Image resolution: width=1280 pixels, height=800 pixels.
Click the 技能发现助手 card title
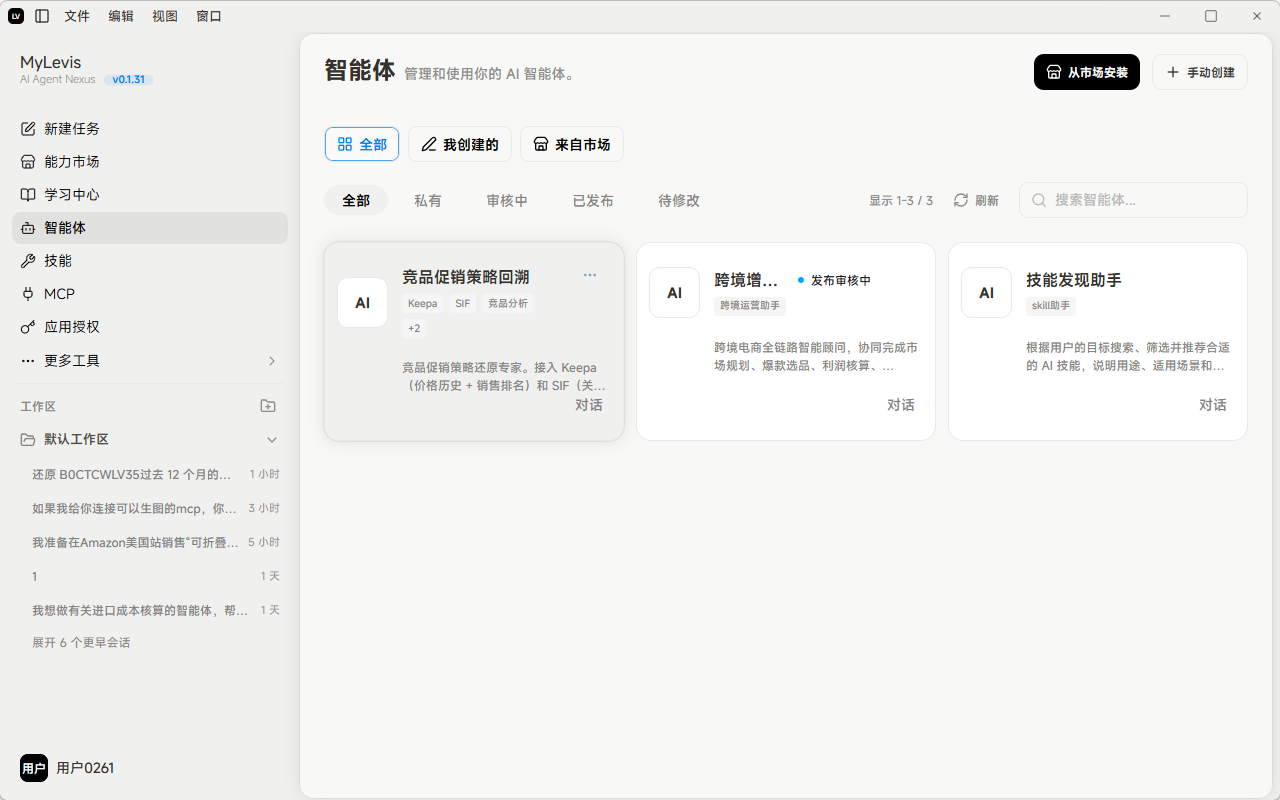1074,280
